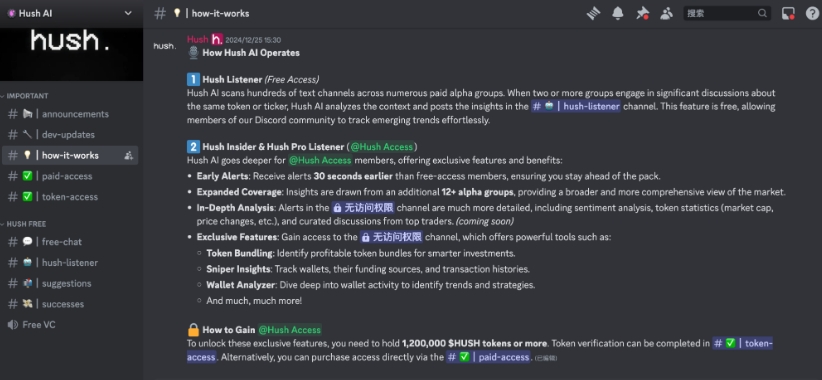Focus the search field in header

(x=727, y=14)
